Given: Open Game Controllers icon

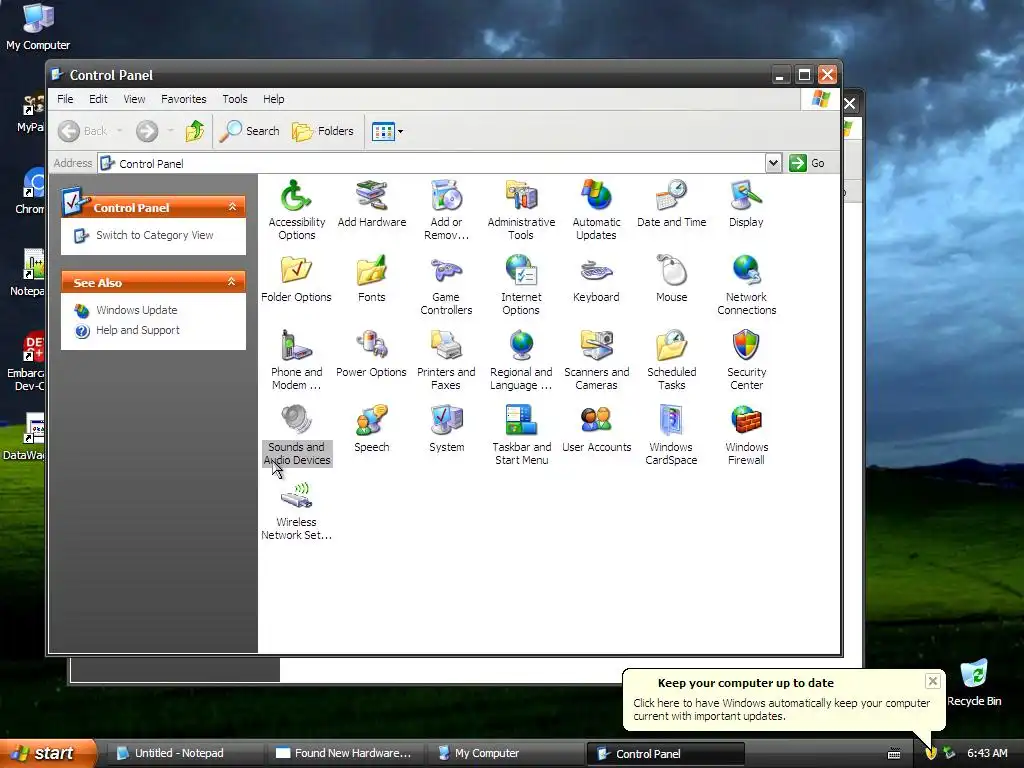Looking at the screenshot, I should pyautogui.click(x=446, y=284).
